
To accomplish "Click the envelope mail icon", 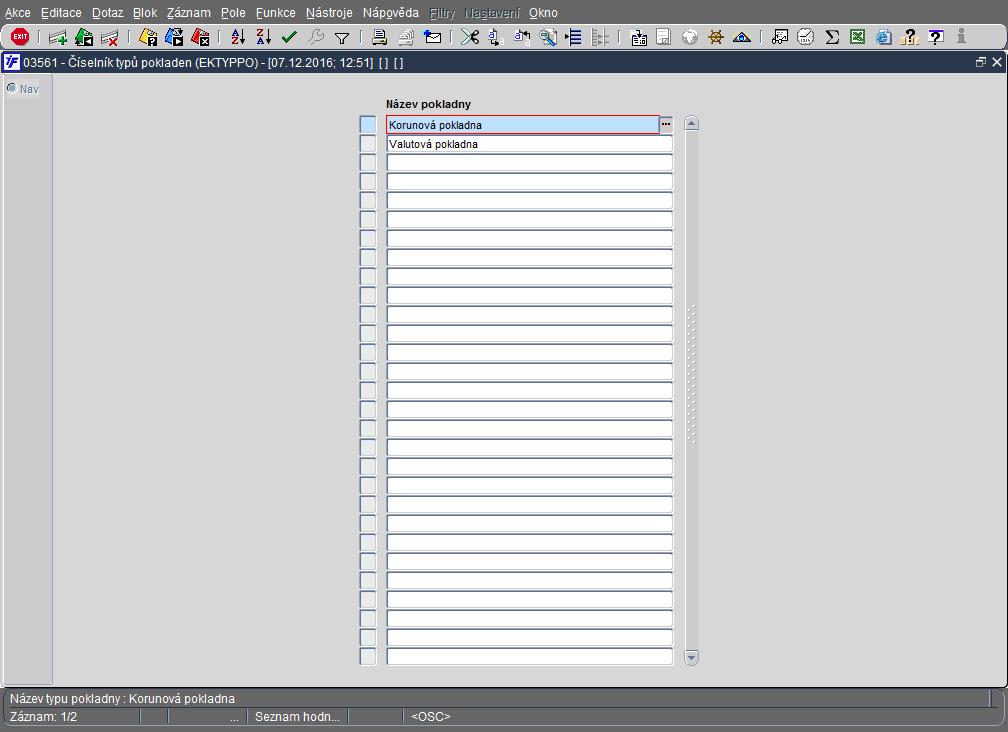I will (x=433, y=37).
